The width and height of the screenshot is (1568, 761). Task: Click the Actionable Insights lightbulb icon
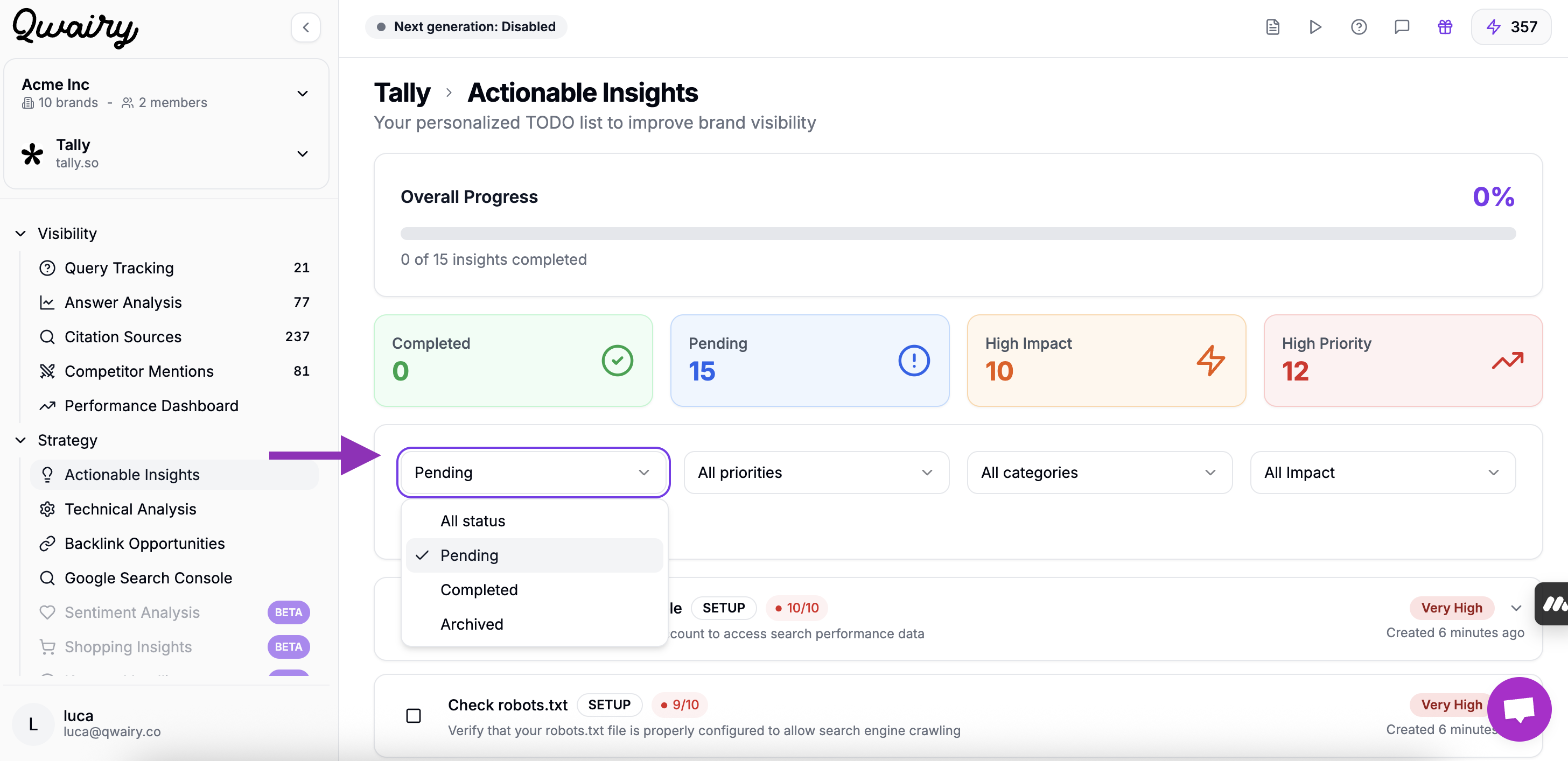(47, 475)
